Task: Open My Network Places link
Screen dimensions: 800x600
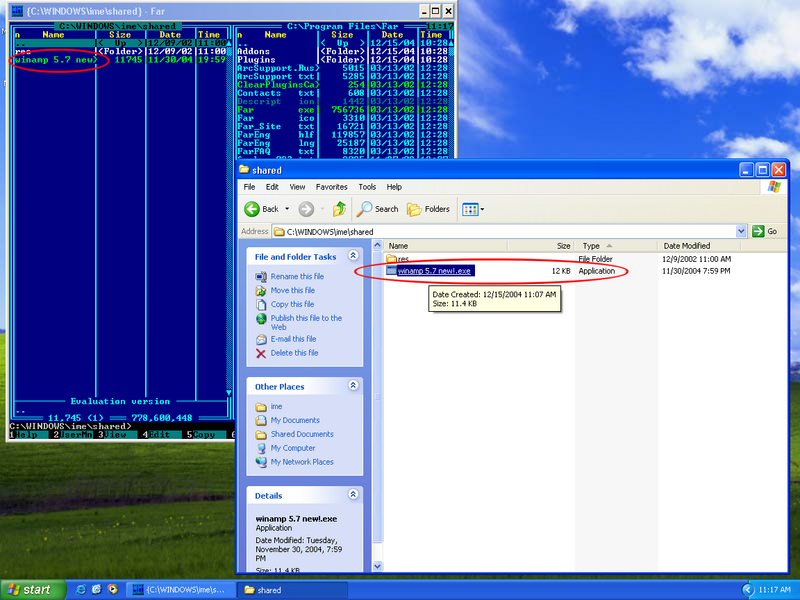Action: coord(302,462)
